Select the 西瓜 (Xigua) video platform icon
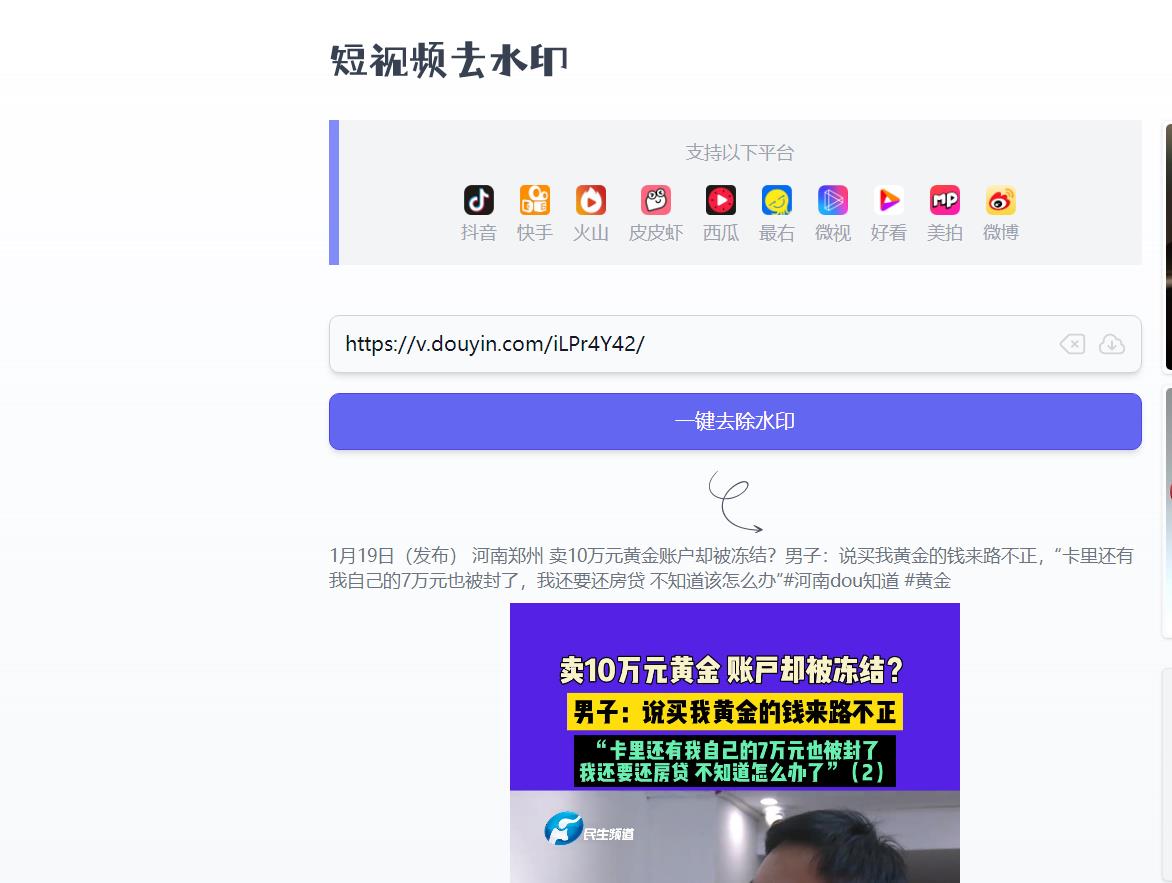This screenshot has height=883, width=1172. click(x=721, y=200)
